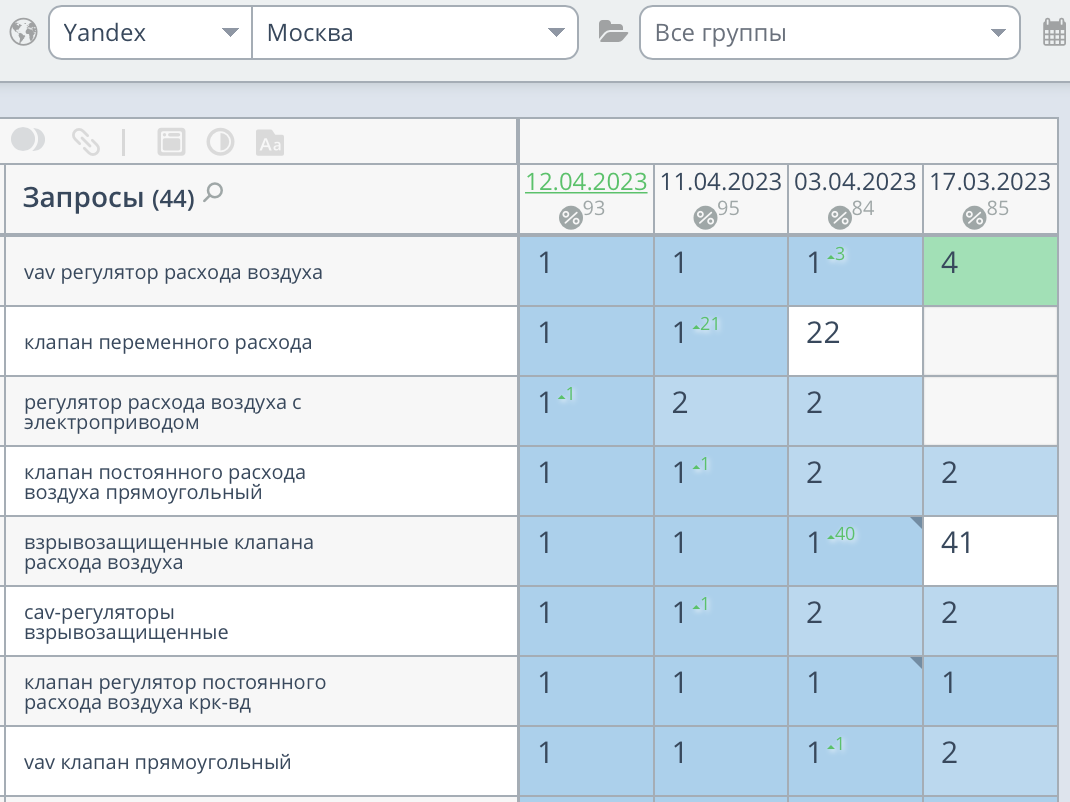Toggle the overlapping circles switch in toolbar
This screenshot has height=802, width=1070.
27,141
